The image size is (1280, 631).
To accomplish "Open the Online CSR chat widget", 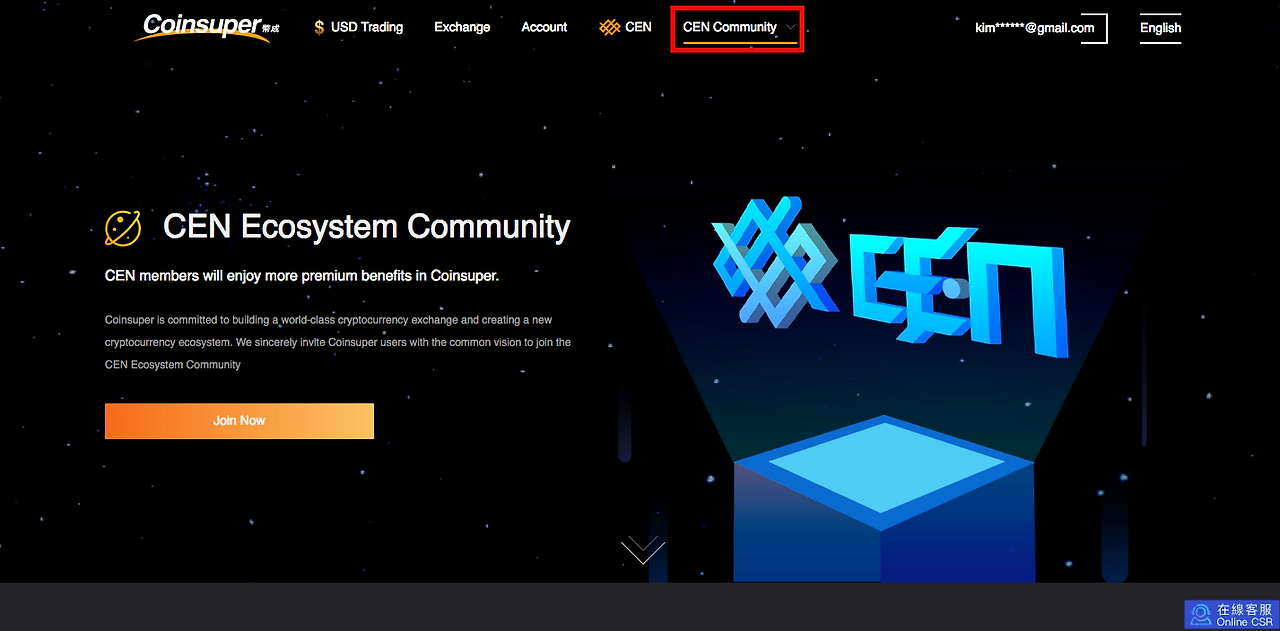I will 1231,614.
